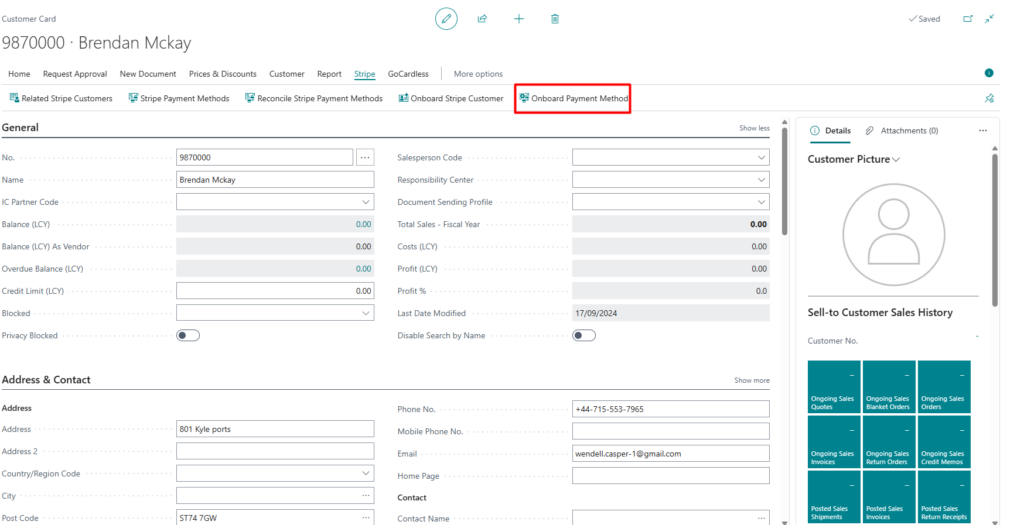The image size is (1024, 525).
Task: Click the factbox pane vertical scrollbar
Action: coord(995,229)
